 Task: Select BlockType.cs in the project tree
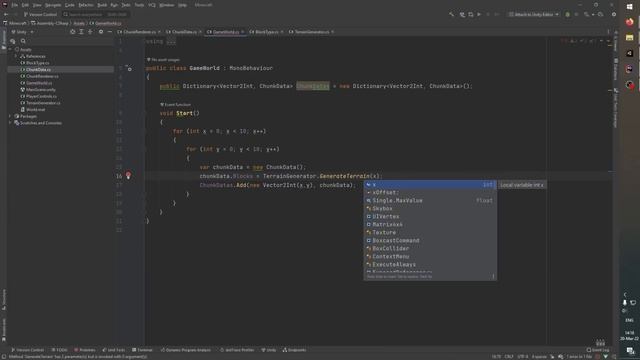point(38,63)
